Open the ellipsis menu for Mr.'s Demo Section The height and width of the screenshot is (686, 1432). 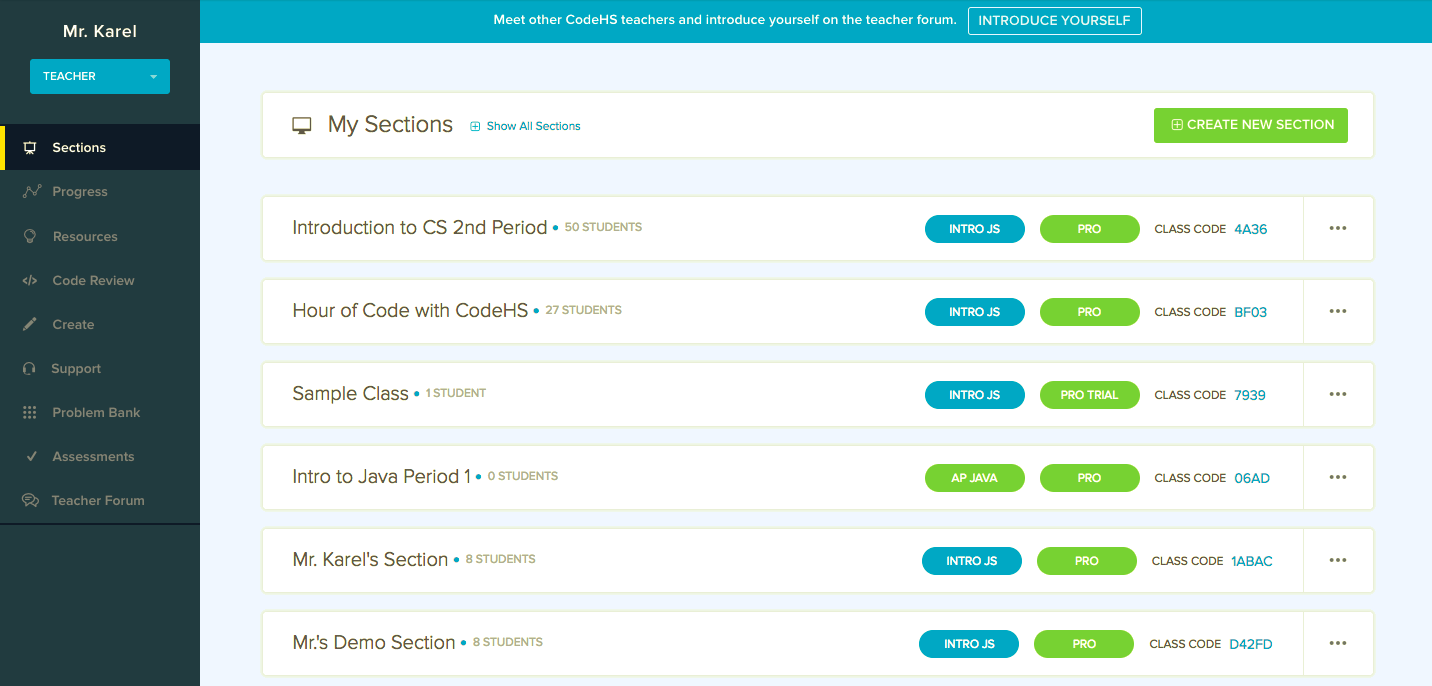pos(1338,643)
